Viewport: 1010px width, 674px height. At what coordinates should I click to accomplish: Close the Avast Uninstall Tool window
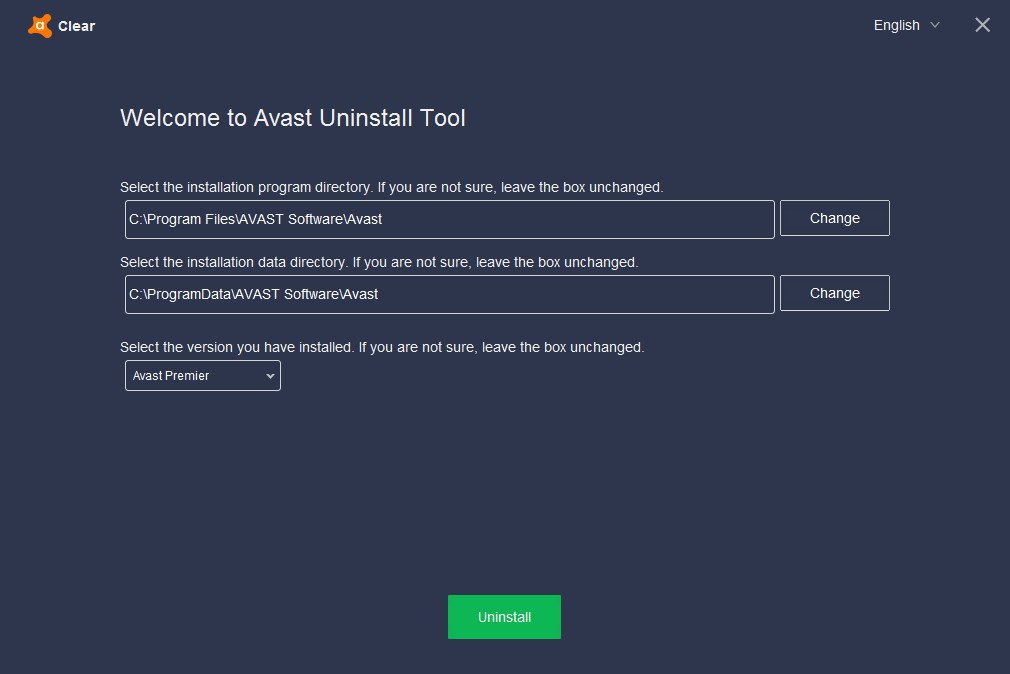point(982,25)
